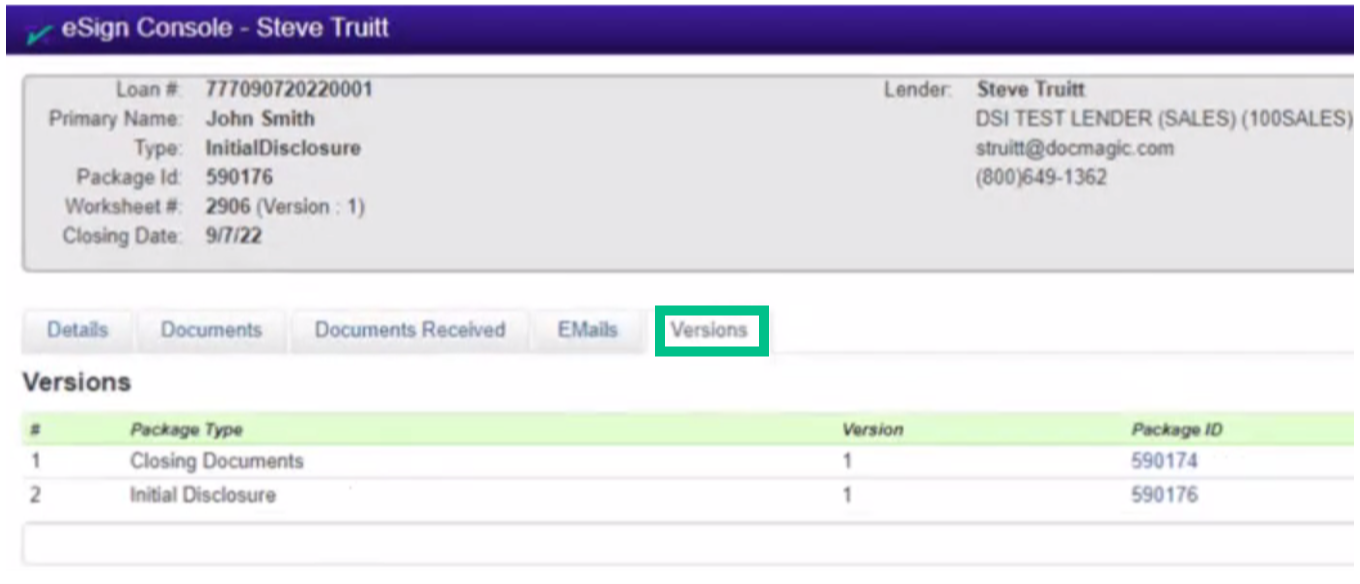
Task: Click worksheet number 2906 (Version : 1)
Action: 285,207
